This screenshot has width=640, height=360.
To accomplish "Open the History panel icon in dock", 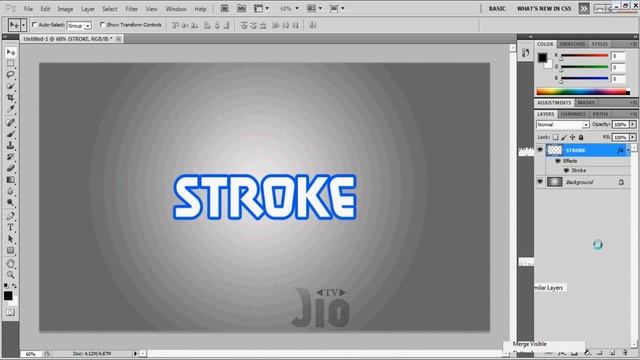I will tap(525, 53).
